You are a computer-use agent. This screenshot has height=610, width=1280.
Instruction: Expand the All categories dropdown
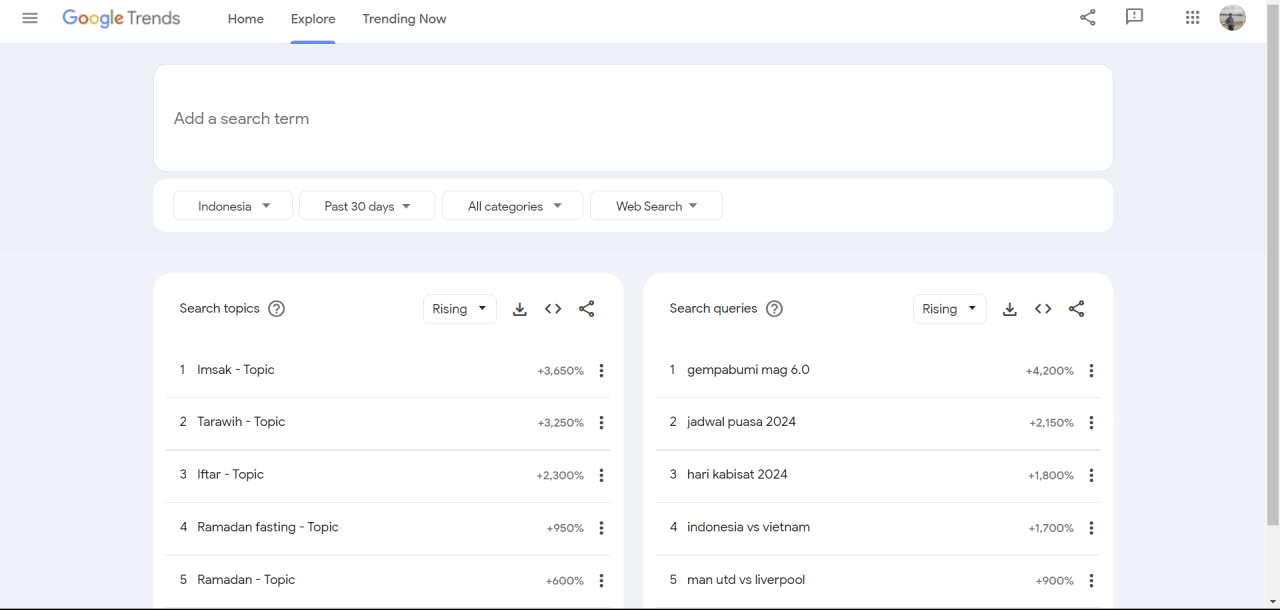pos(513,206)
